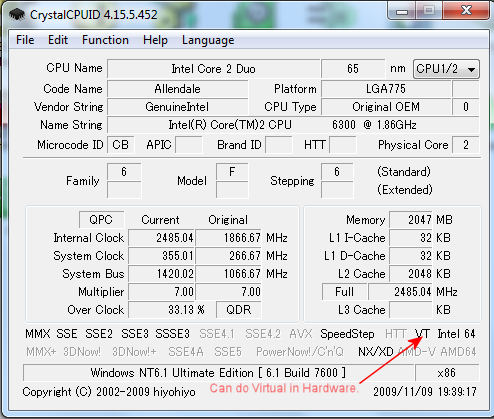
Task: Click the Vendor String field GenuineIntel
Action: click(178, 107)
